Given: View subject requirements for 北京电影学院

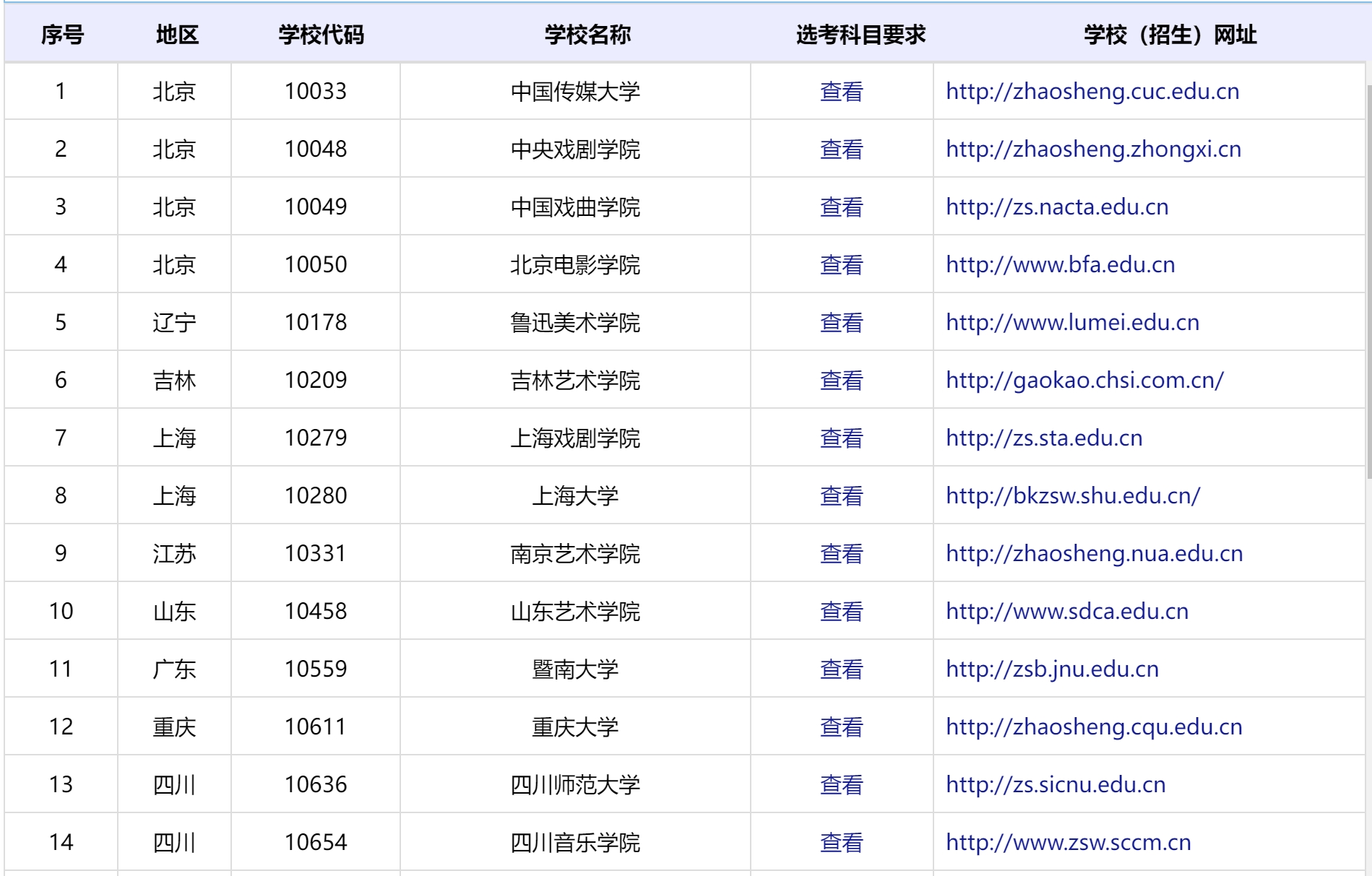Looking at the screenshot, I should pyautogui.click(x=841, y=265).
